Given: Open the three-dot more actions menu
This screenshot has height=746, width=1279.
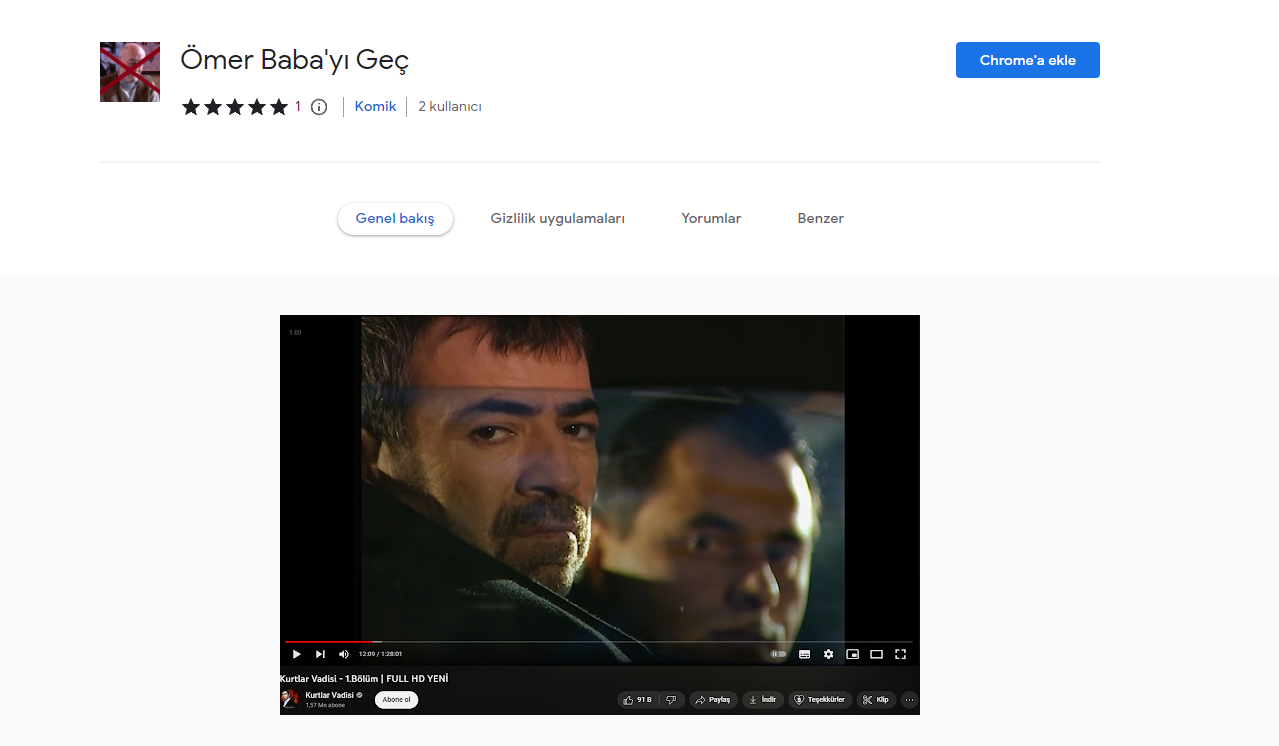Looking at the screenshot, I should (909, 700).
